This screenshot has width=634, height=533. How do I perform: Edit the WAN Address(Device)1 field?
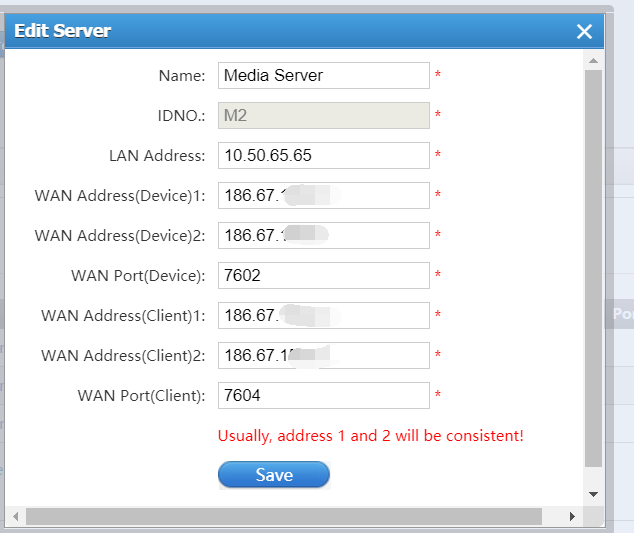pos(323,195)
